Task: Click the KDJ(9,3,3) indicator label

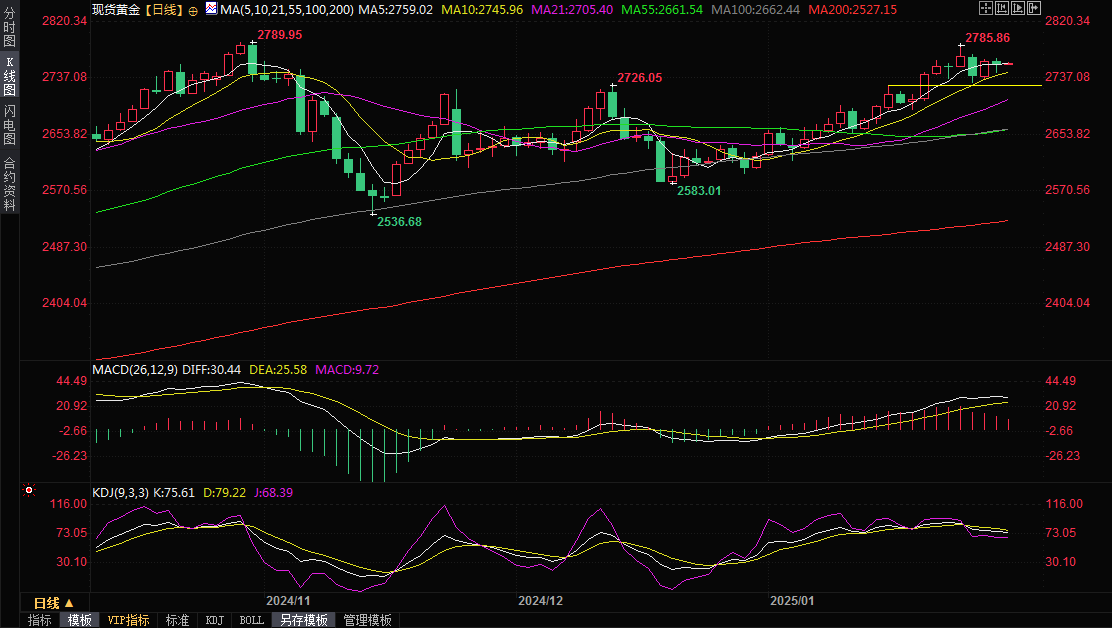Action: pos(121,493)
